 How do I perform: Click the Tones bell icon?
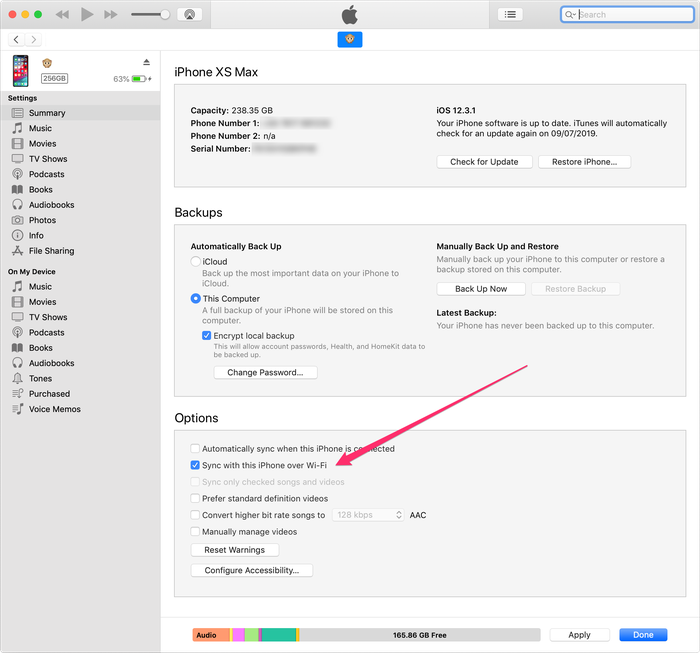(17, 378)
